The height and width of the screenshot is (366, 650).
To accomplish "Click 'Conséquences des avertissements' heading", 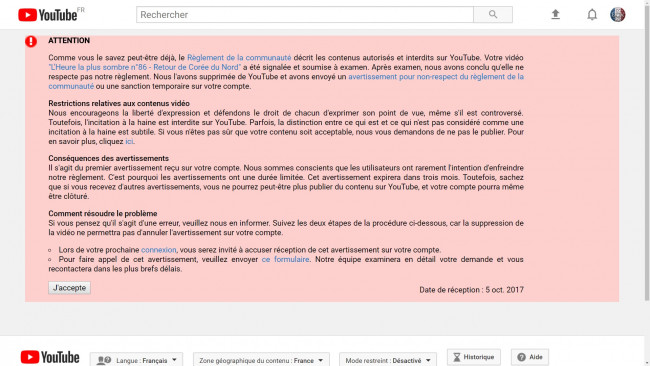I will tap(109, 158).
